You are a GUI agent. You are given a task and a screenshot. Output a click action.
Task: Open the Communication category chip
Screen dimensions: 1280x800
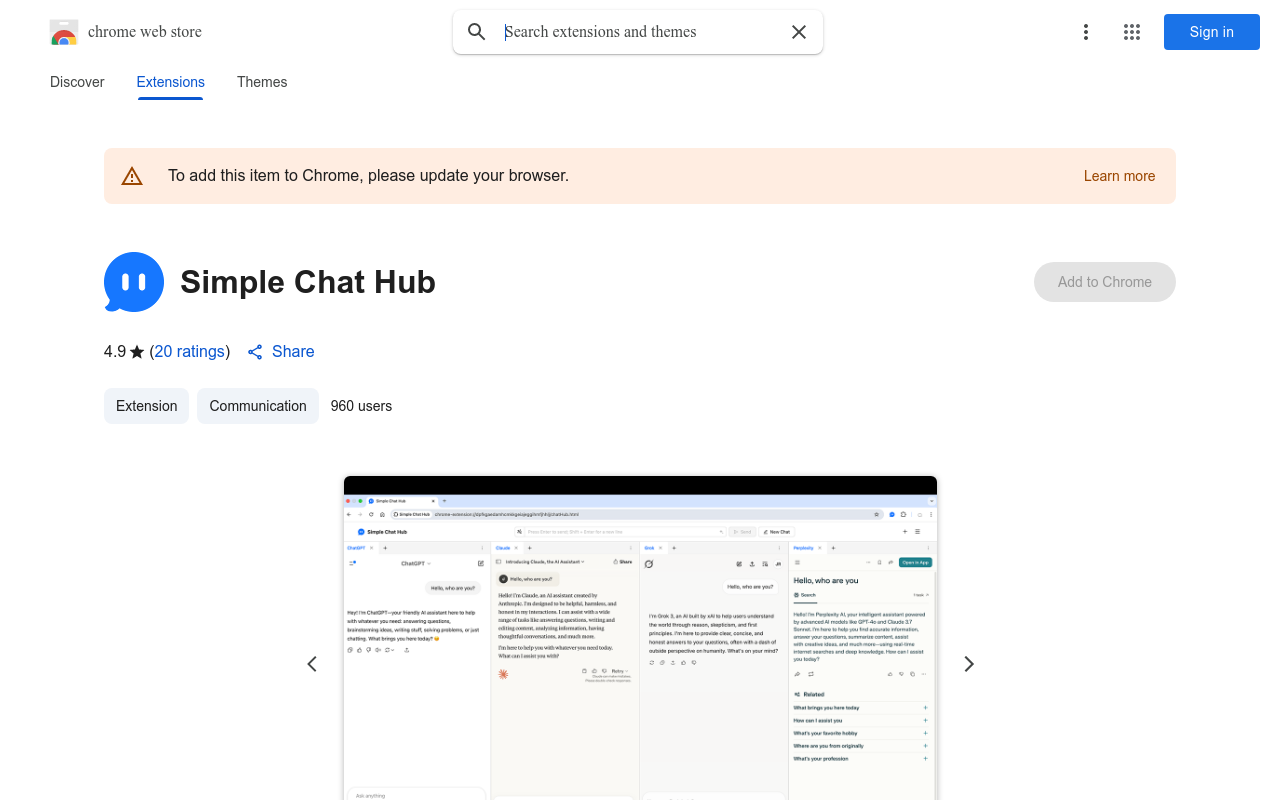pos(258,406)
